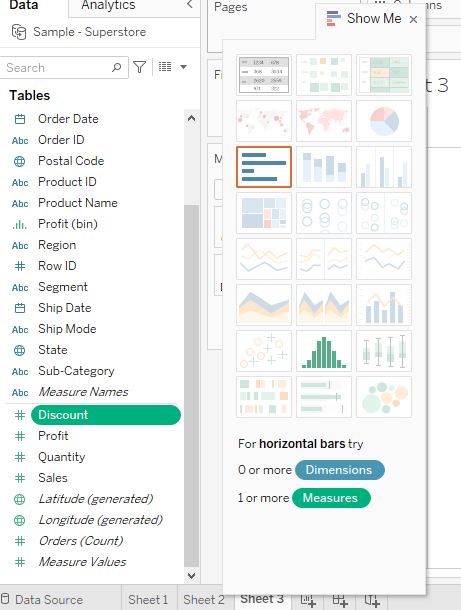461x610 pixels.
Task: Select the box-and-whisker plot option
Action: coord(384,351)
